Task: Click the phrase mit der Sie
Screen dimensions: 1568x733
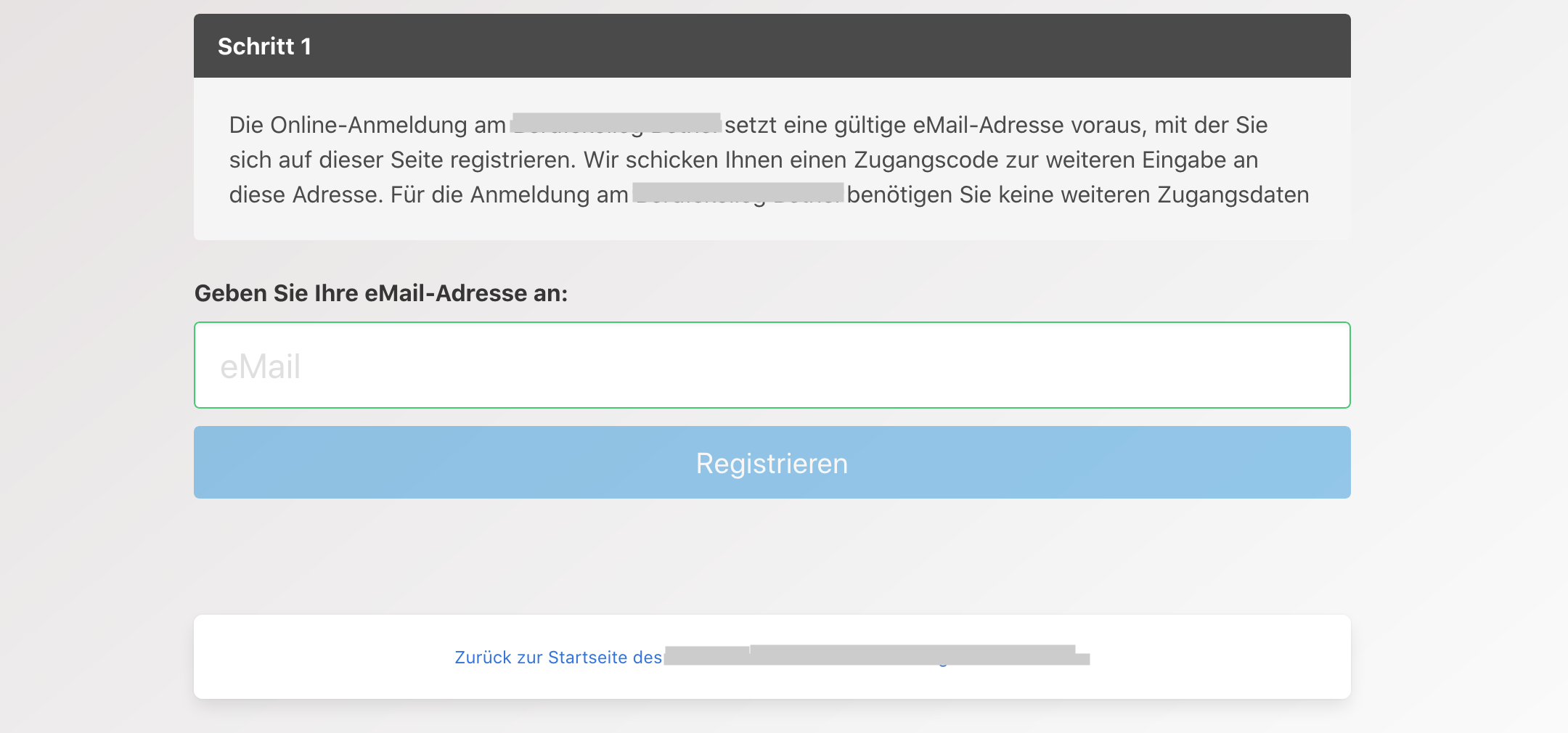Action: pyautogui.click(x=1211, y=125)
